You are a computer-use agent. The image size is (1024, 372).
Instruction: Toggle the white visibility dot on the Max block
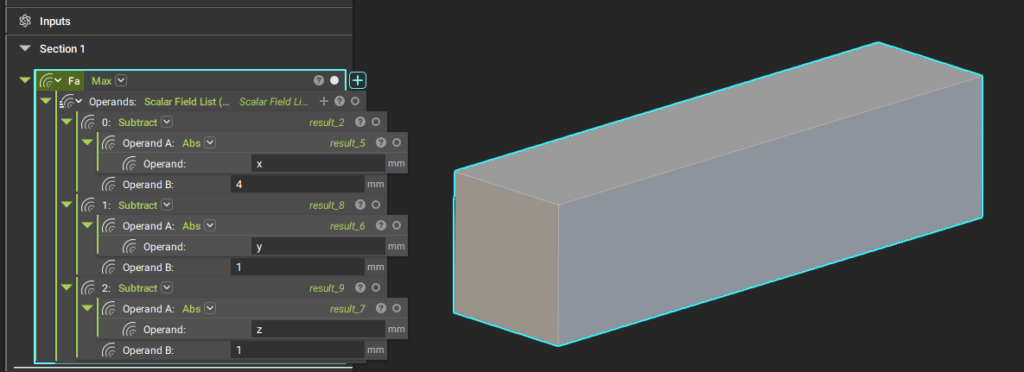pyautogui.click(x=335, y=80)
